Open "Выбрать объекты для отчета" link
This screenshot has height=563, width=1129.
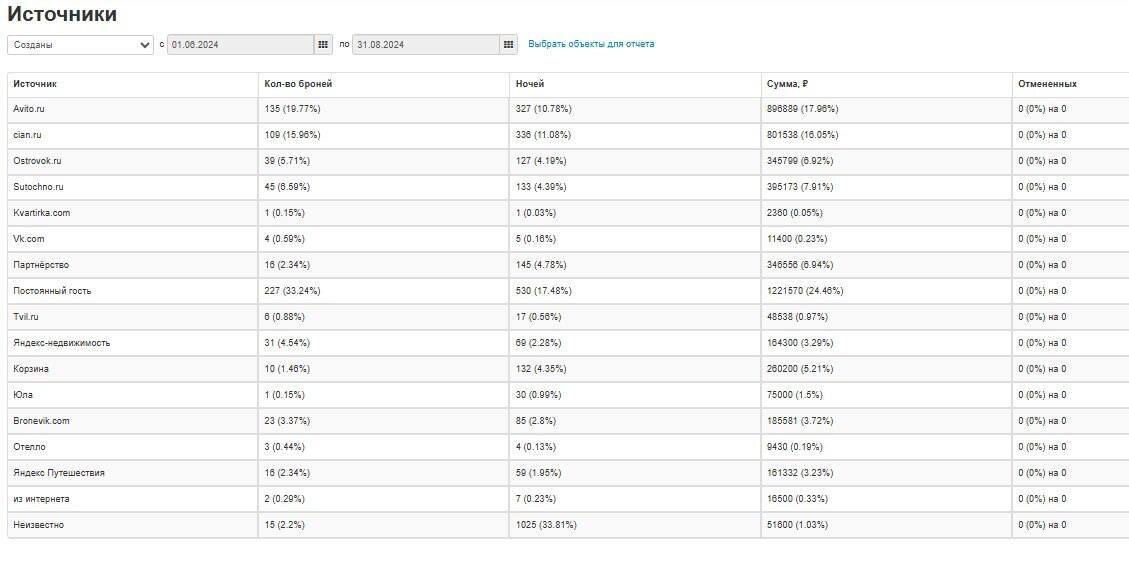(x=591, y=44)
